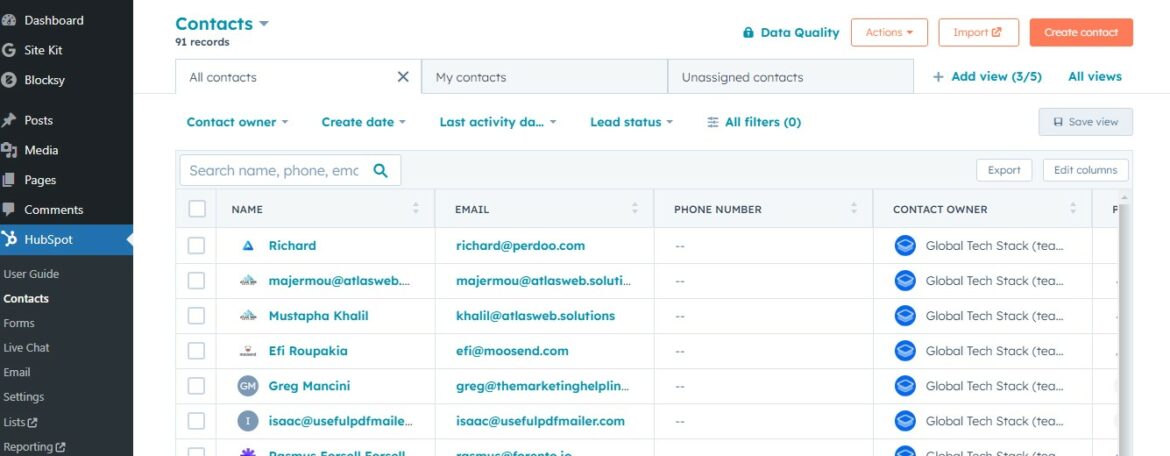
Task: Sort by the Name column arrows
Action: click(x=416, y=209)
